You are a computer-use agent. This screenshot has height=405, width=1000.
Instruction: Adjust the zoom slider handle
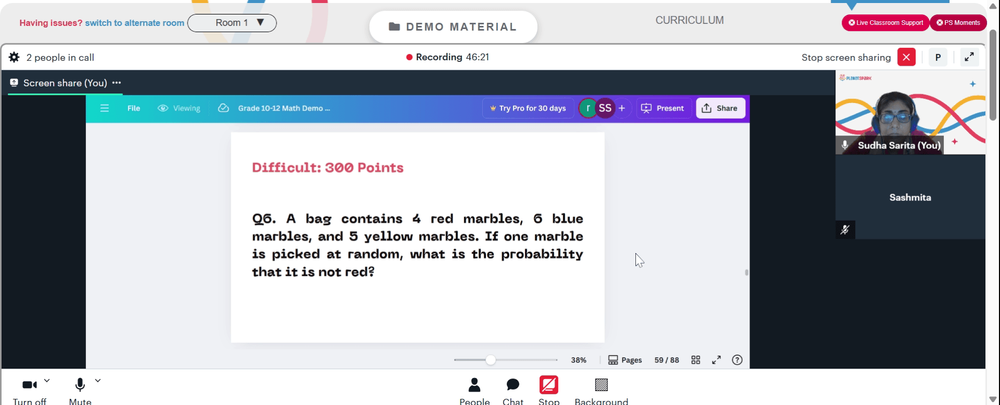coord(490,360)
